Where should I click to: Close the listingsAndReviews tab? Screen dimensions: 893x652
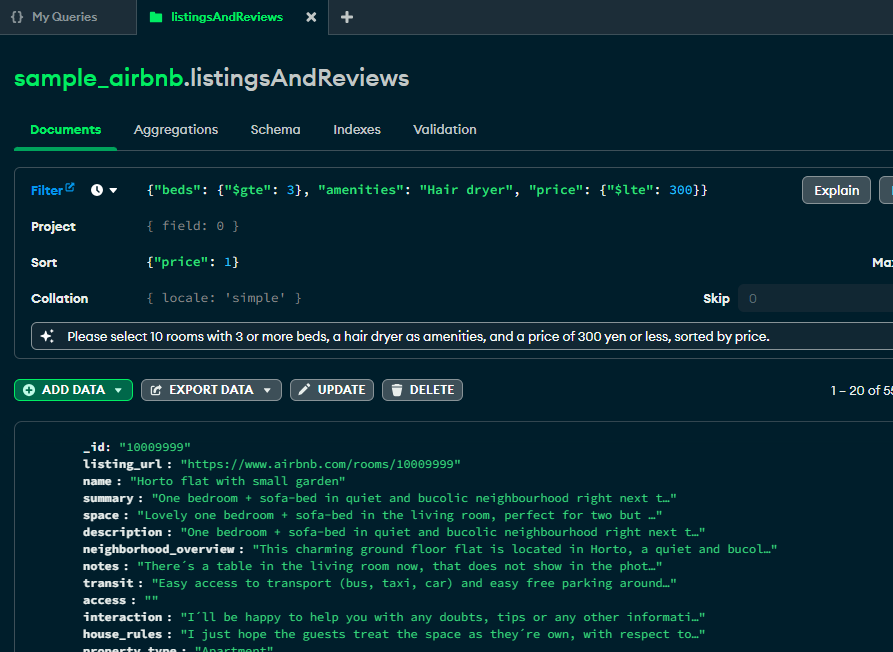click(311, 17)
